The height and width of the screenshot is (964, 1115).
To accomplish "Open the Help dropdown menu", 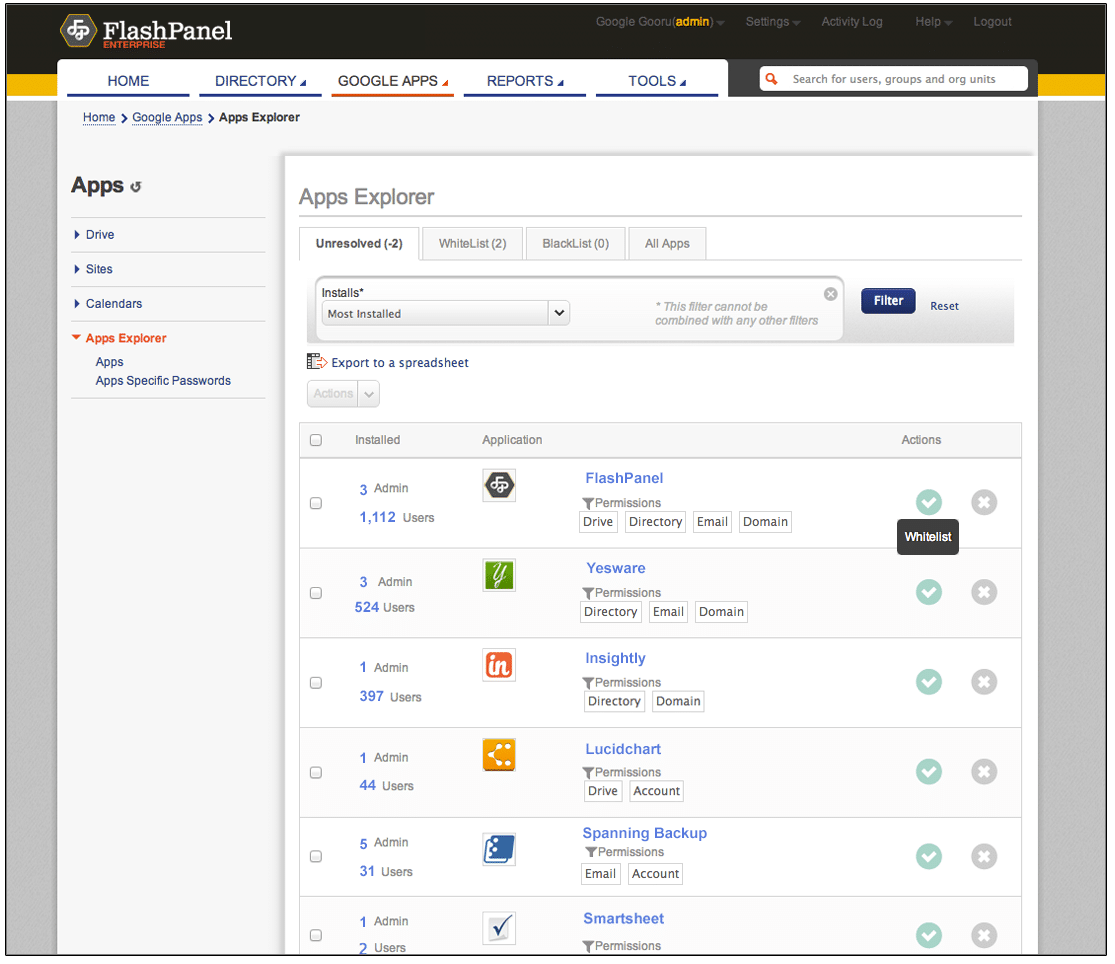I will 934,22.
